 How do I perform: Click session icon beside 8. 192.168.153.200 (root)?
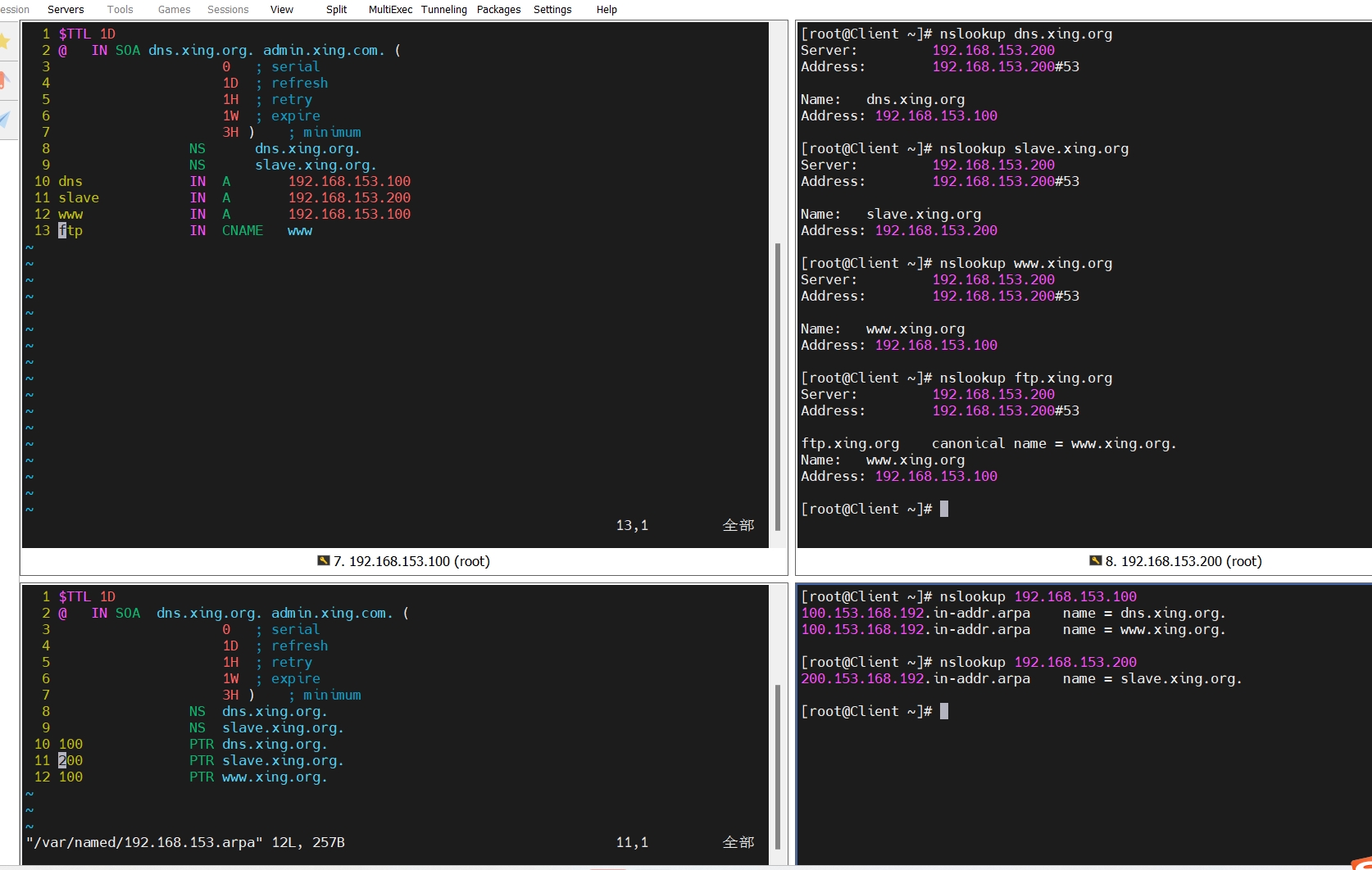pos(1096,560)
